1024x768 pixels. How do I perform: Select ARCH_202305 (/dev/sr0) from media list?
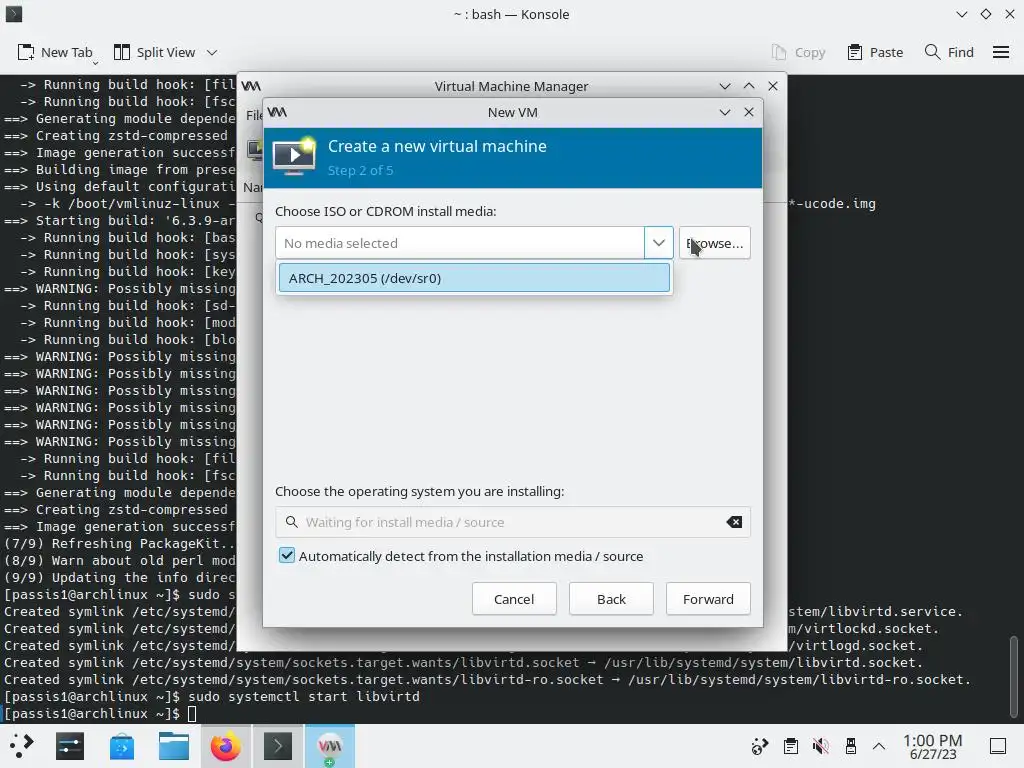(474, 278)
